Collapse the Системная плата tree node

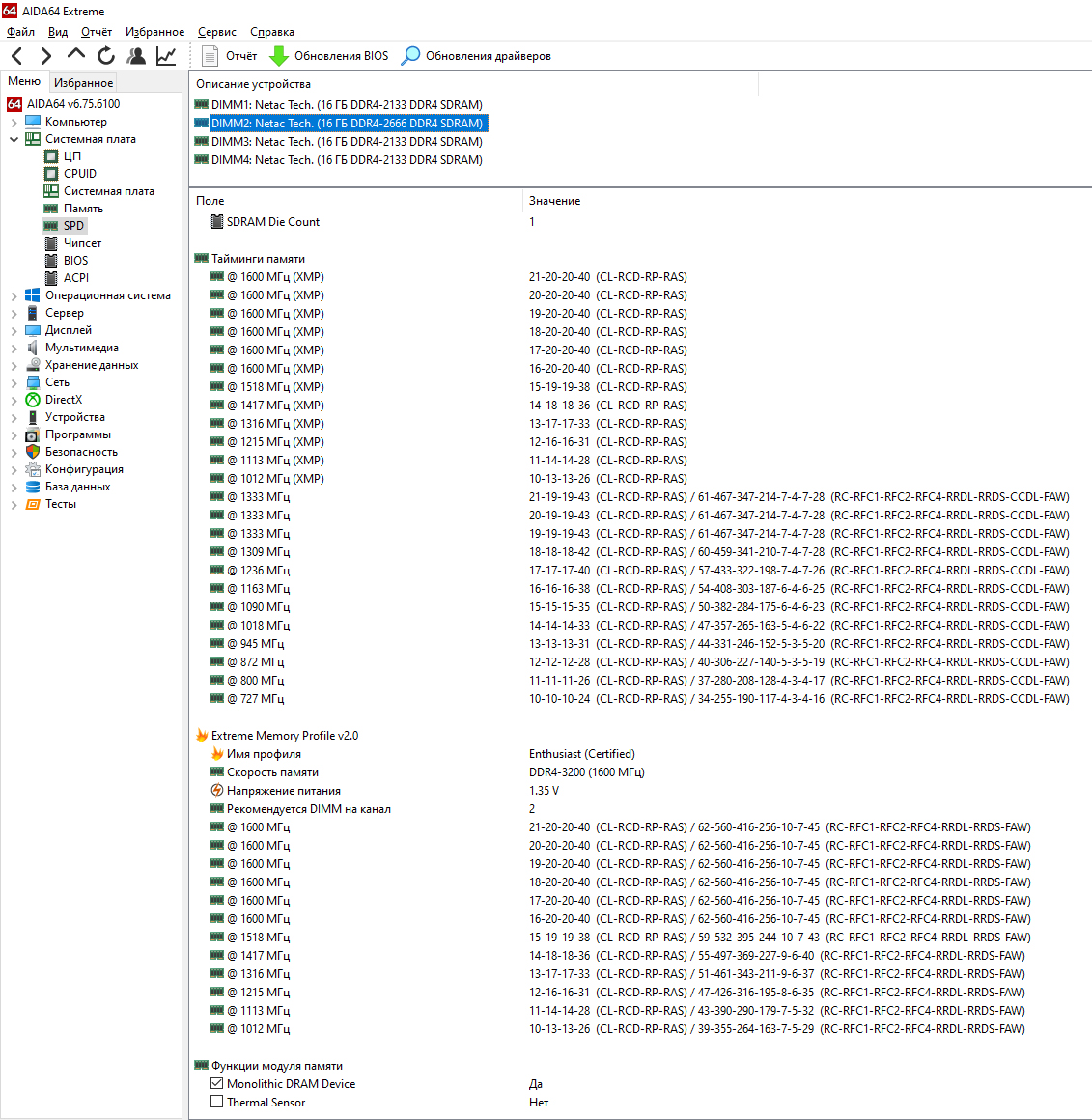click(14, 139)
